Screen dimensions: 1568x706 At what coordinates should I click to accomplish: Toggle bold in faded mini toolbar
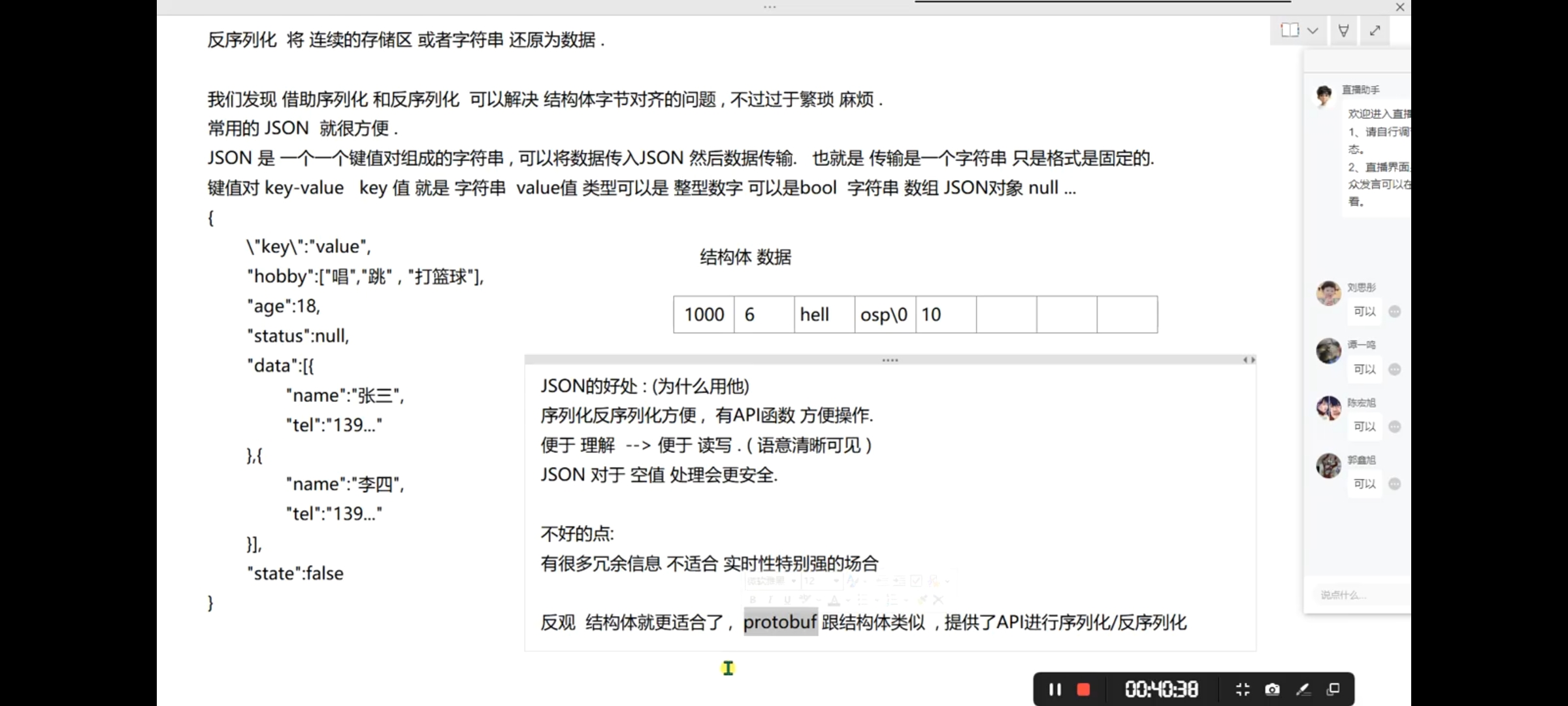click(x=753, y=599)
